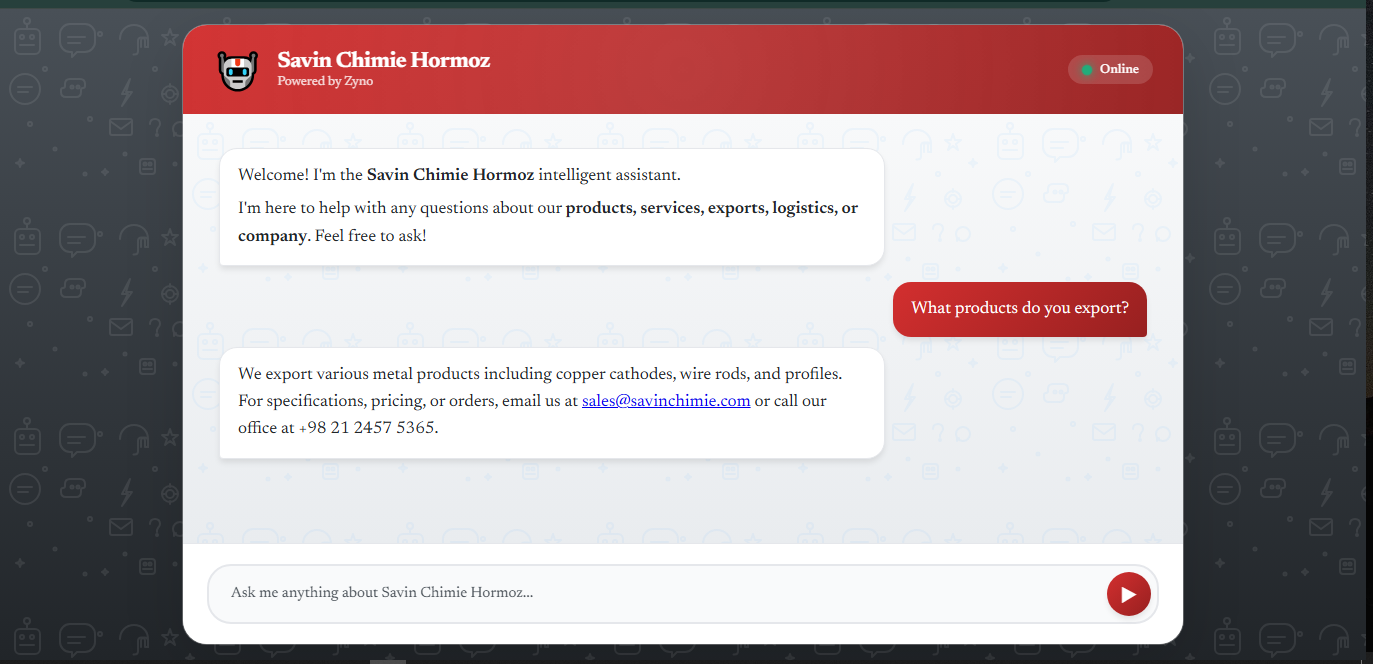
Task: Click the Savin Chimie Hormoz header title
Action: click(383, 60)
